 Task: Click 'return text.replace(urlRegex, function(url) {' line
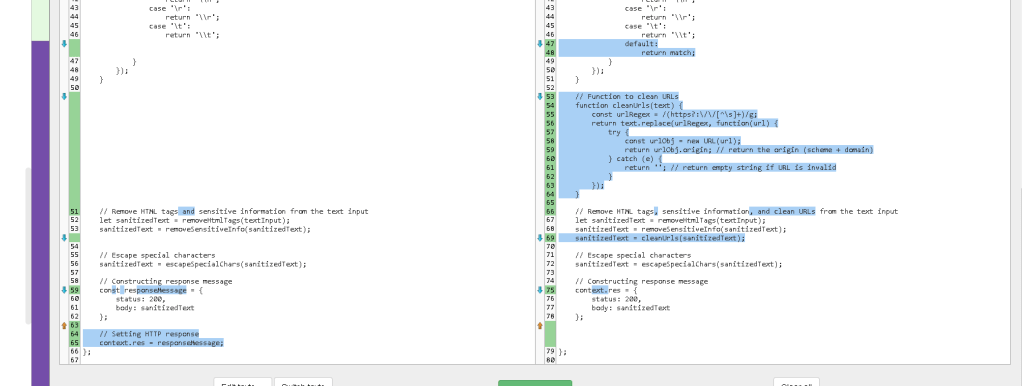685,123
